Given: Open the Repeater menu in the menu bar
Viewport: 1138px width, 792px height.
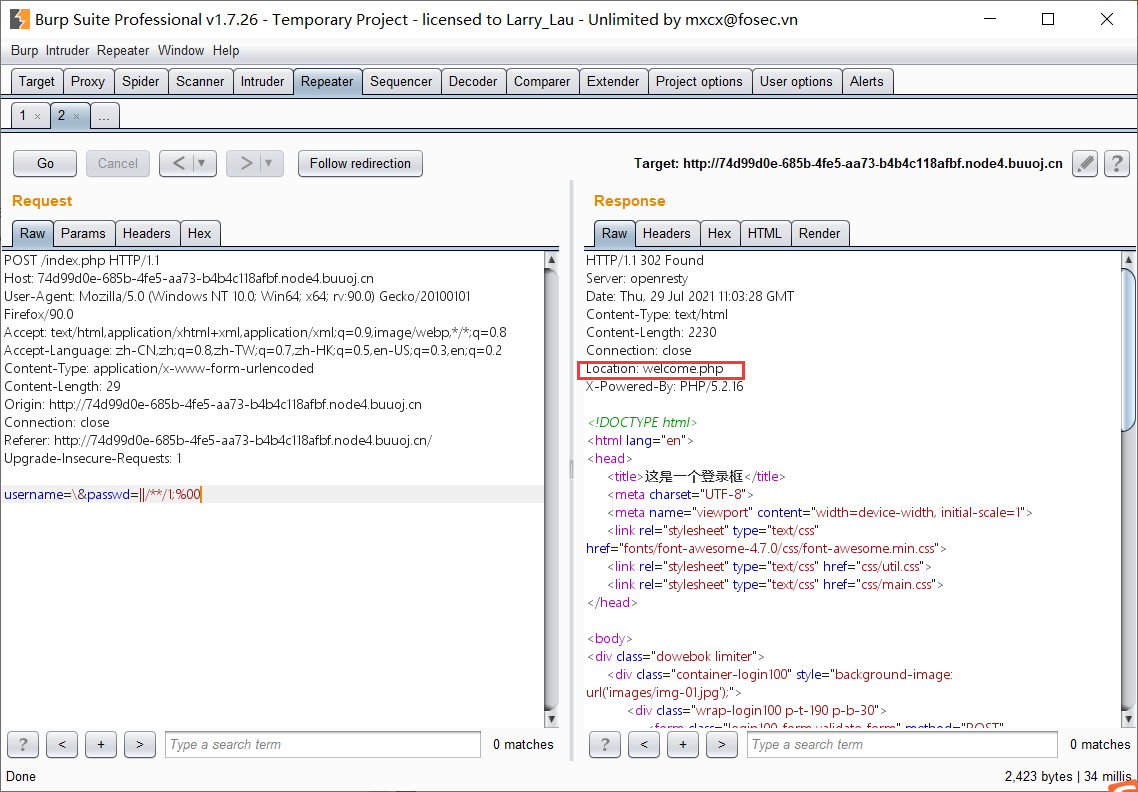Looking at the screenshot, I should (123, 51).
